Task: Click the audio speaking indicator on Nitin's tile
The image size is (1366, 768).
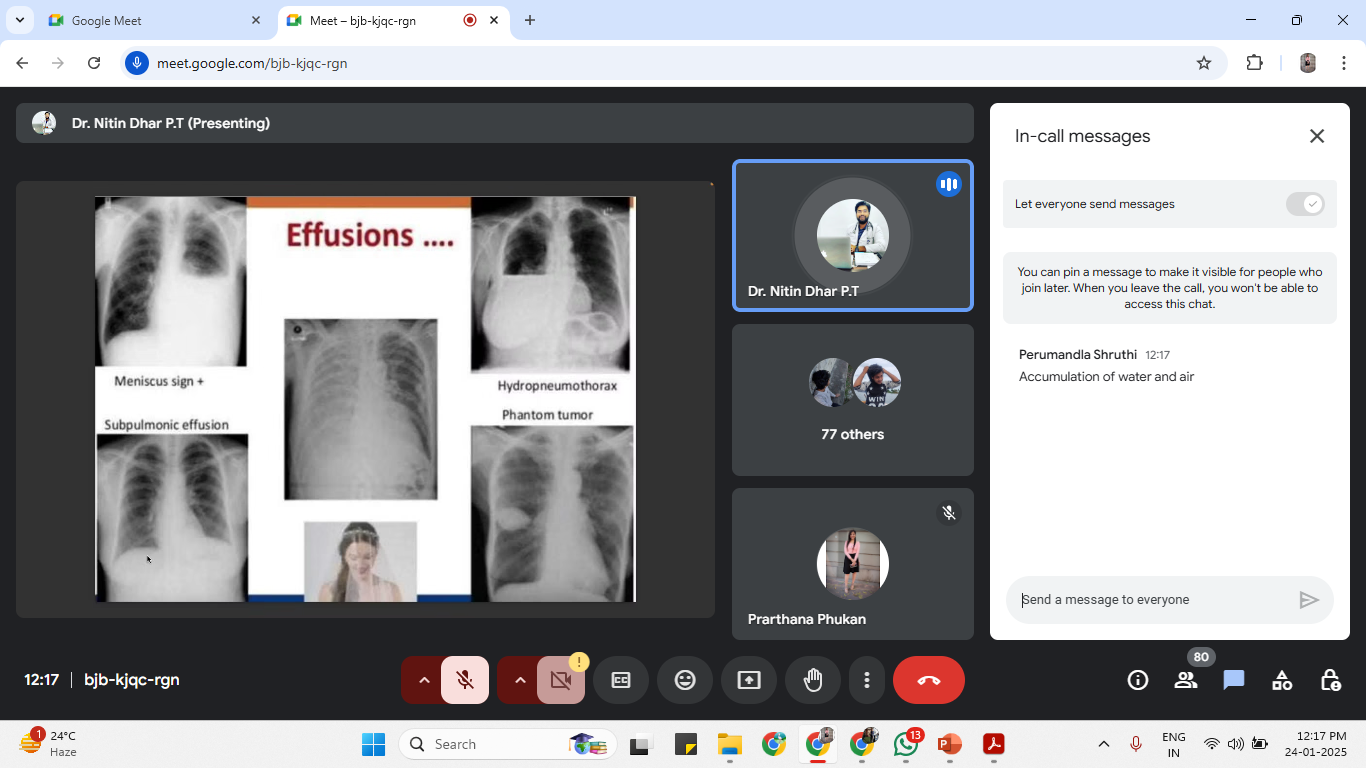Action: pyautogui.click(x=949, y=184)
